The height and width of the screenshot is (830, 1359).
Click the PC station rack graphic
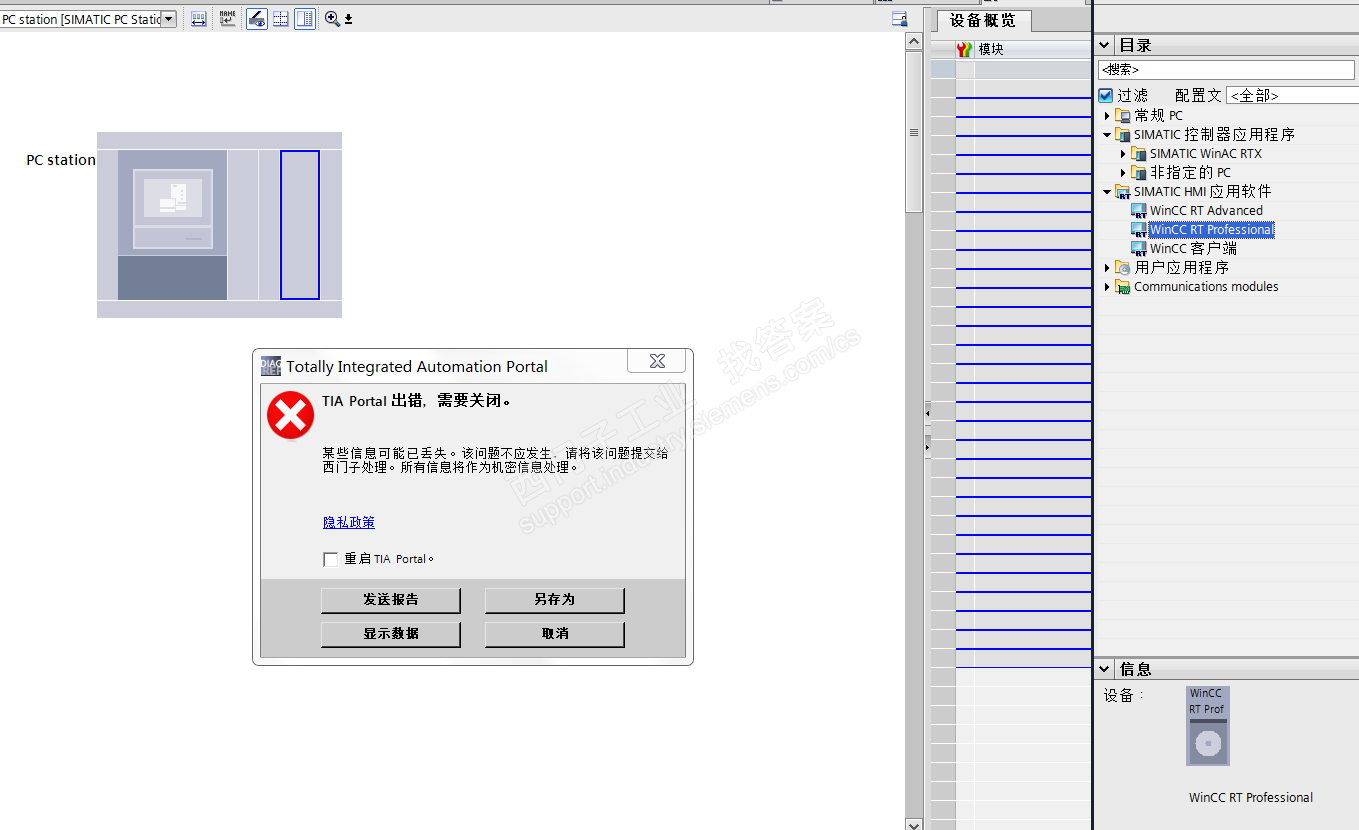[219, 225]
